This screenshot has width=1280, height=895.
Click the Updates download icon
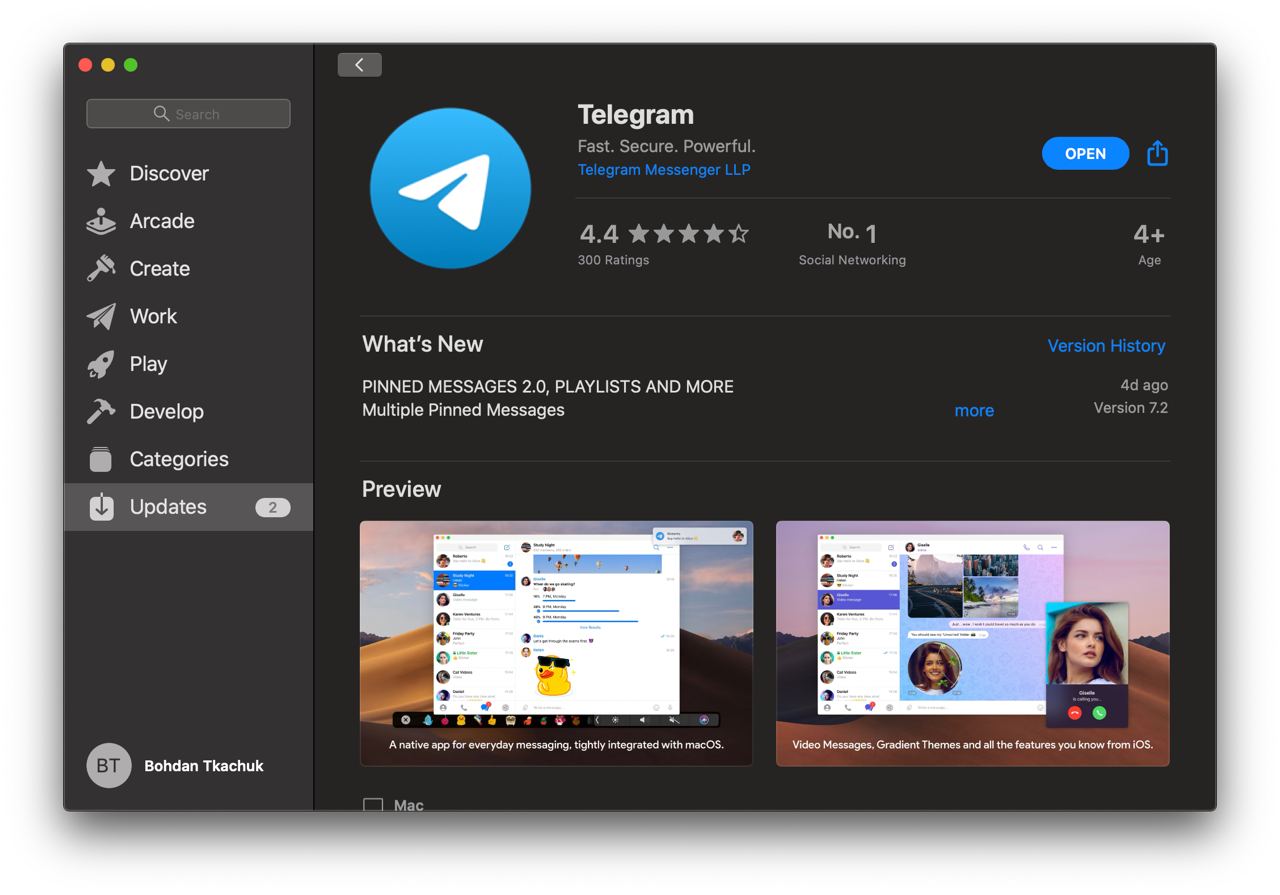click(x=101, y=507)
